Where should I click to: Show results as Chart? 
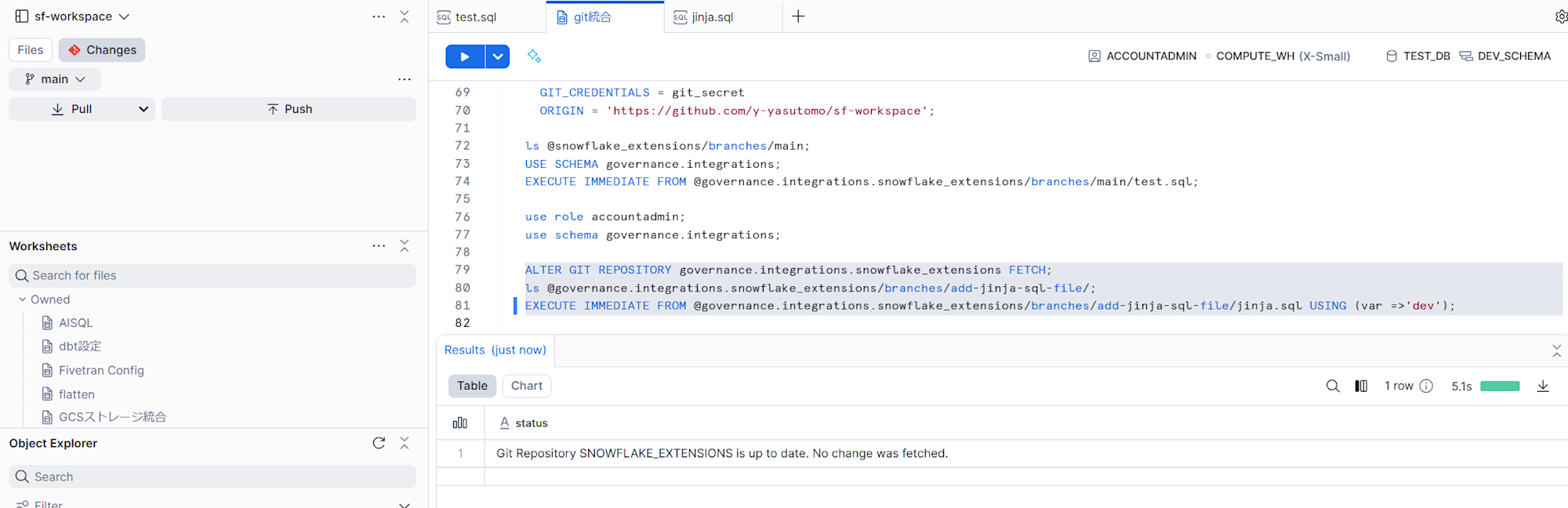coord(527,386)
